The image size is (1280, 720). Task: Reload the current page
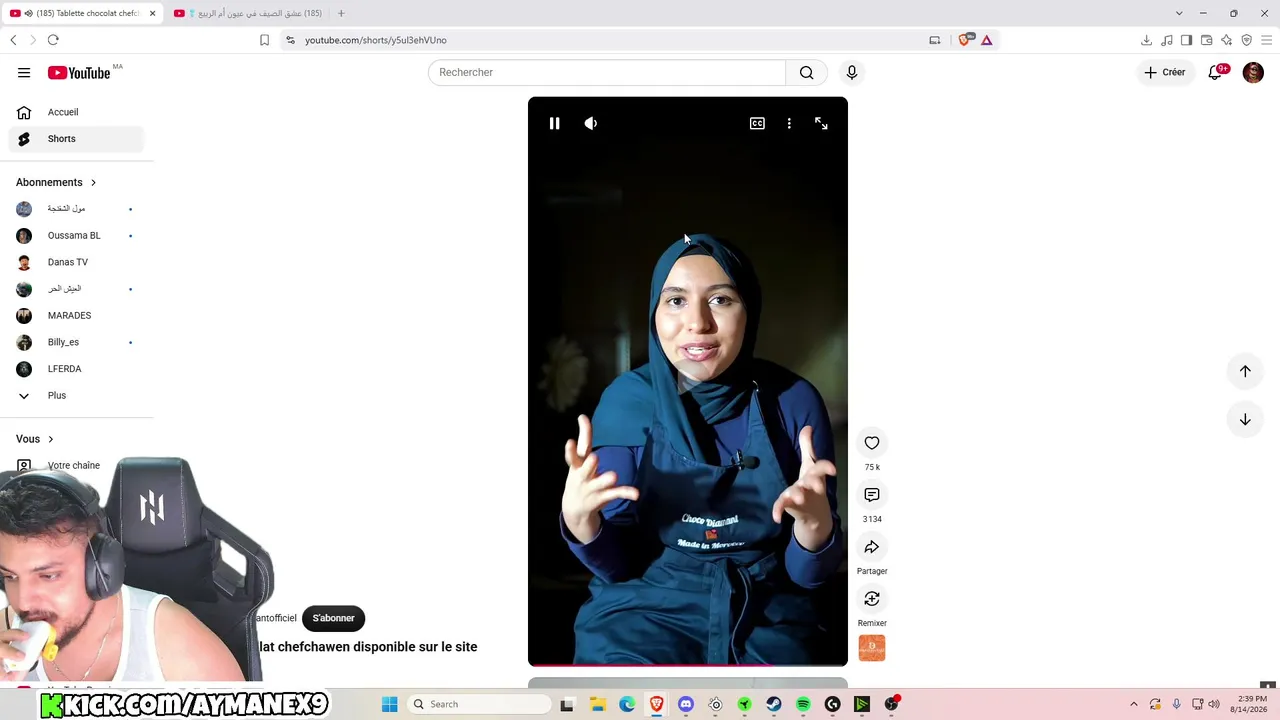[53, 40]
